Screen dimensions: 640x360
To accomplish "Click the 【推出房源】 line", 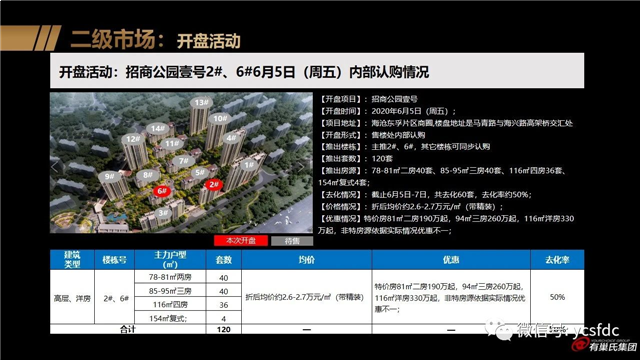I will (442, 176).
